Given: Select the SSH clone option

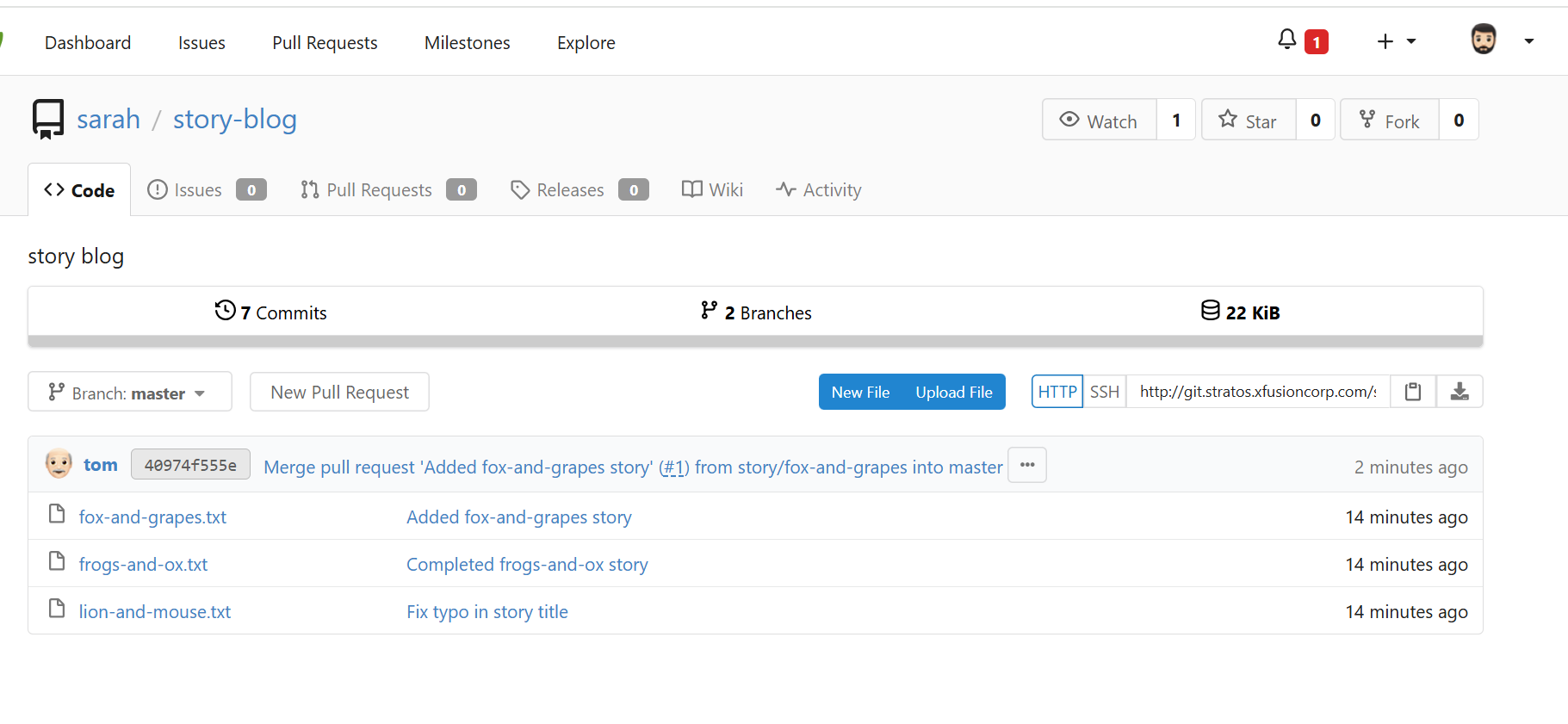Looking at the screenshot, I should [1105, 392].
